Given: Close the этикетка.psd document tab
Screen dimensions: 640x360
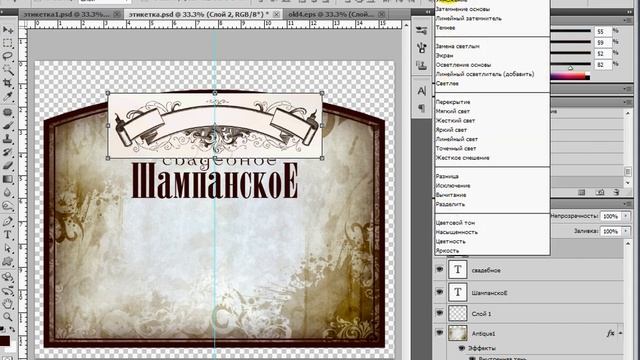Looking at the screenshot, I should pos(276,14).
